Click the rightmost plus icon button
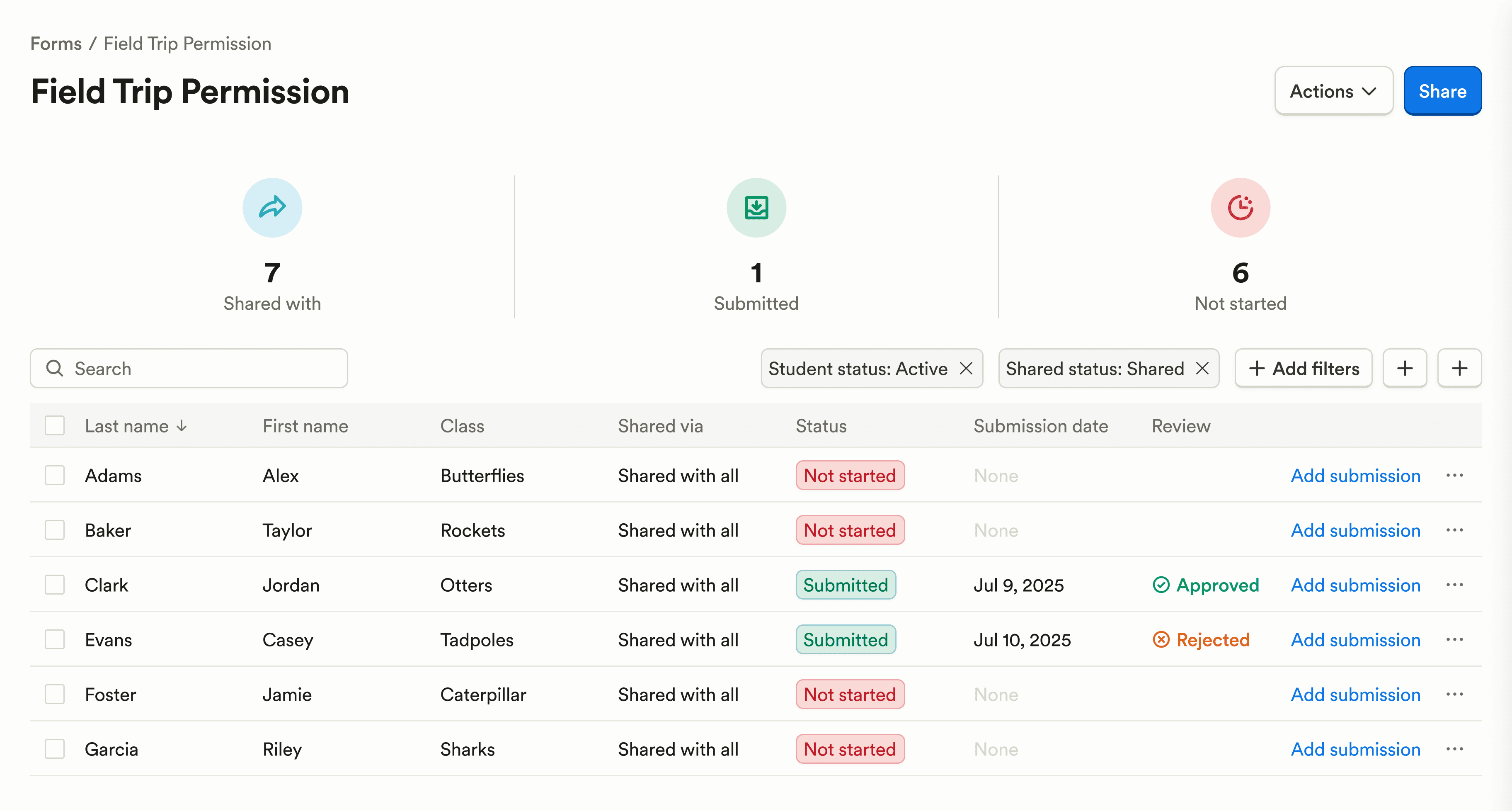This screenshot has height=811, width=1512. (1459, 368)
